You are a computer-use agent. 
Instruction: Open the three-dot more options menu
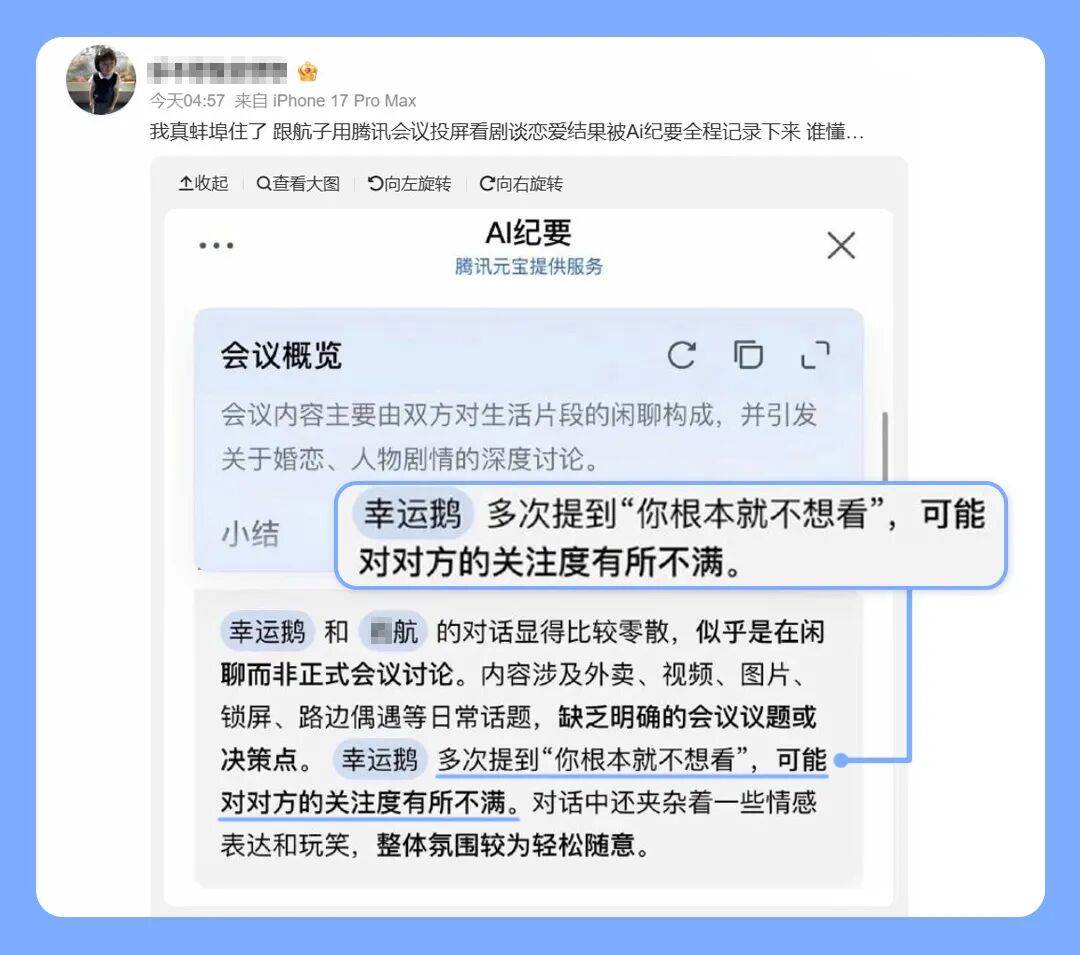click(x=216, y=245)
